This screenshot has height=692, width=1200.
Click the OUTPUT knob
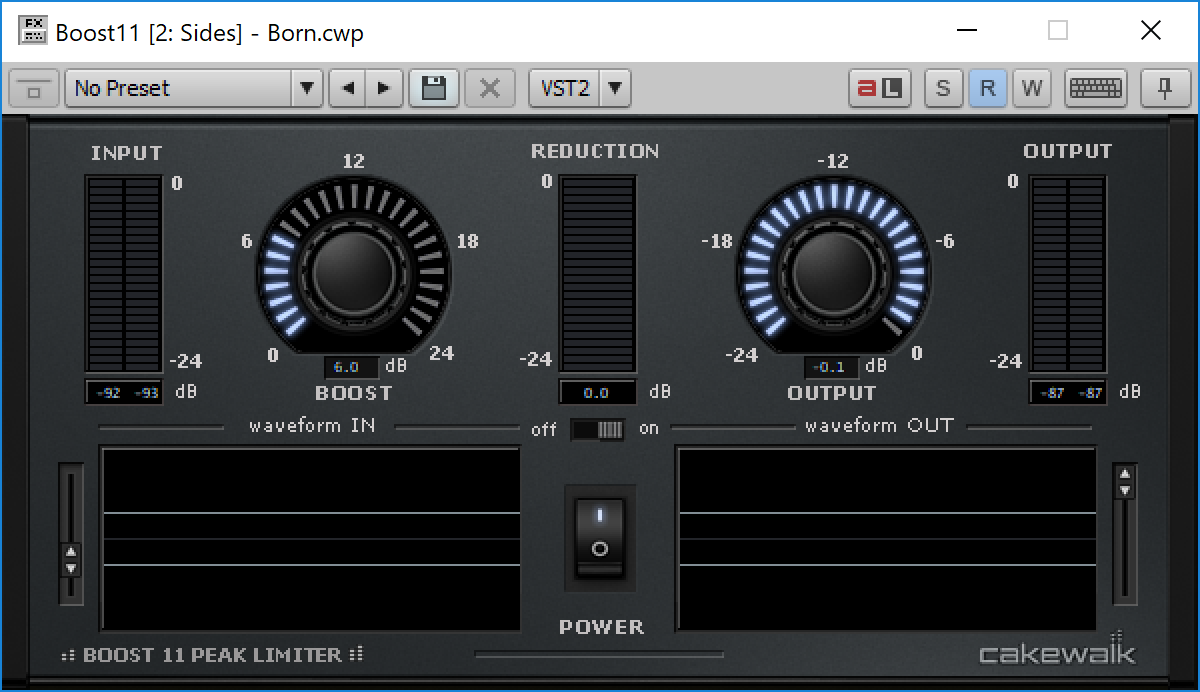(833, 267)
